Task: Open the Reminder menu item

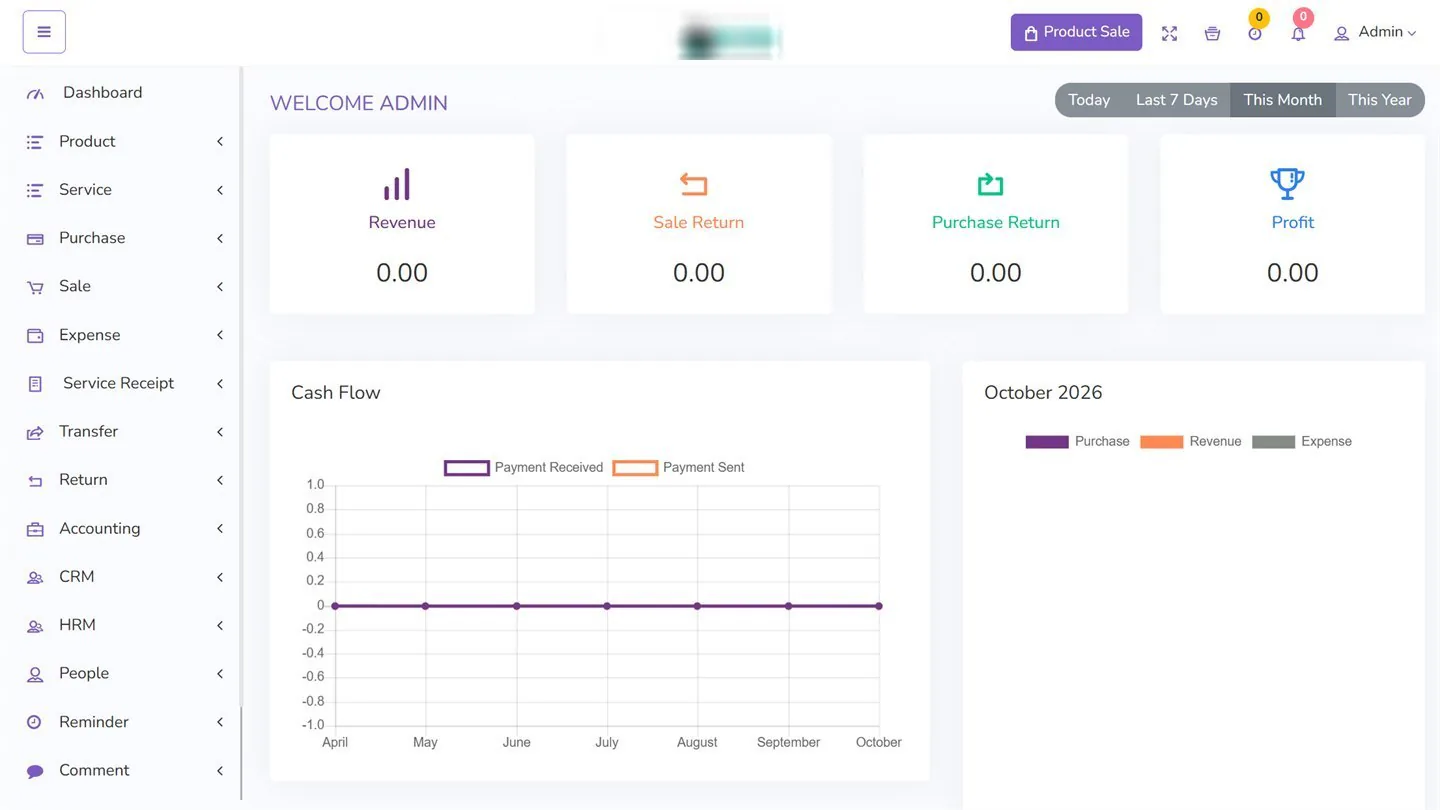Action: 120,722
